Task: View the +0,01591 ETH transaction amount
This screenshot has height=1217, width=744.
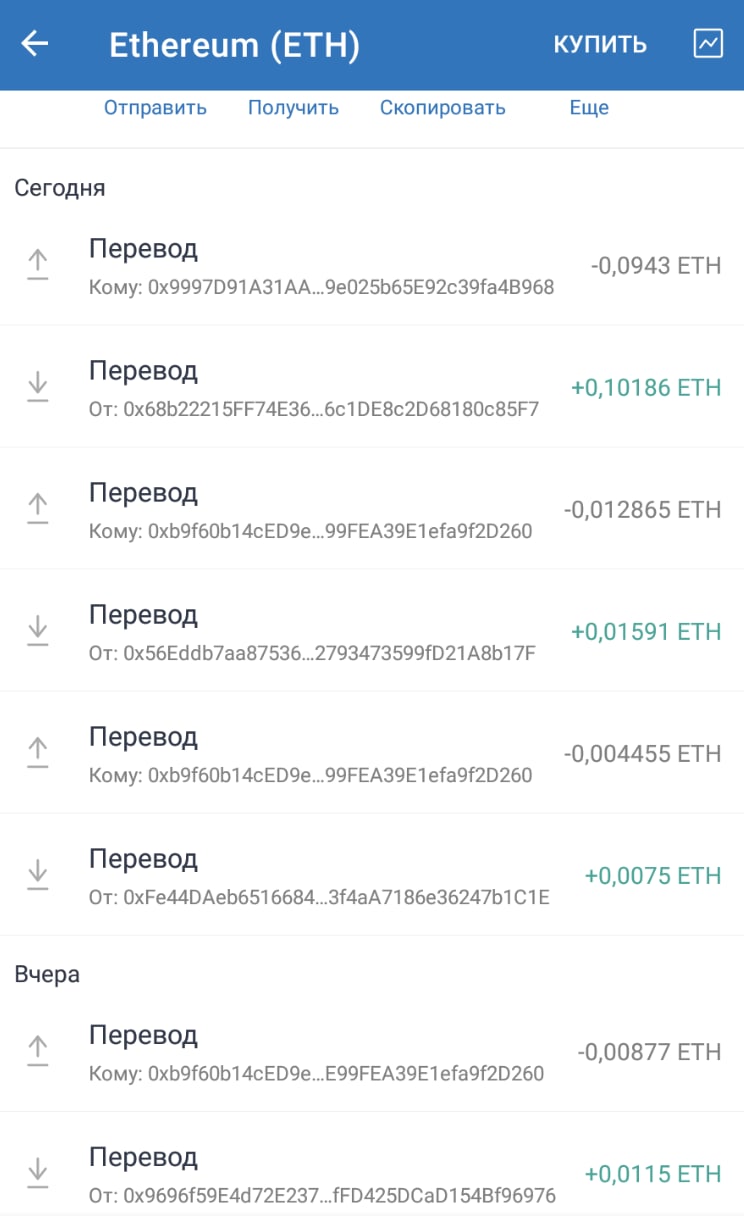Action: tap(645, 632)
